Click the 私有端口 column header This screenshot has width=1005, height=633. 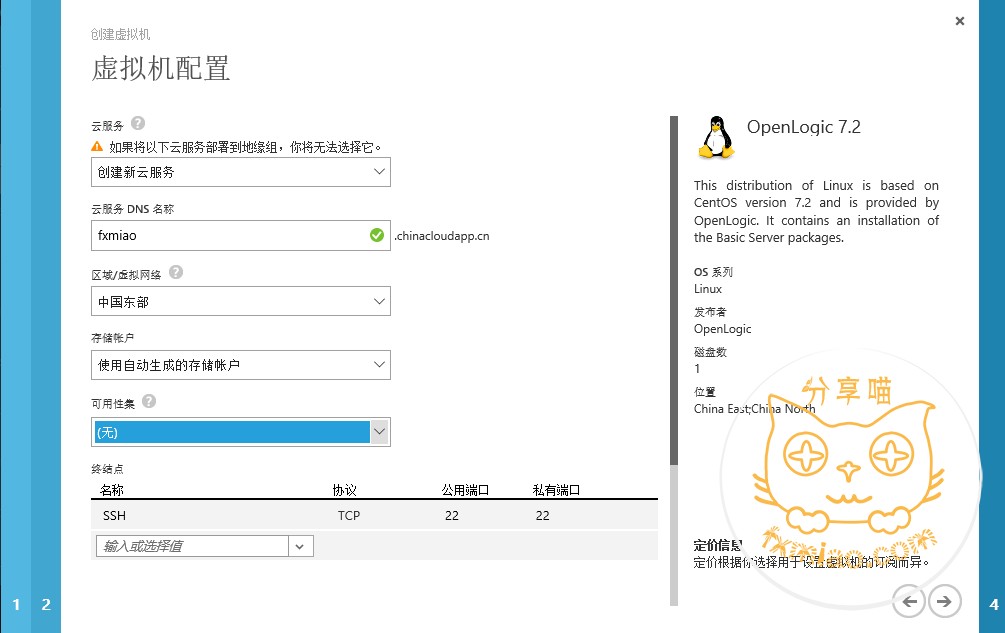tap(556, 490)
